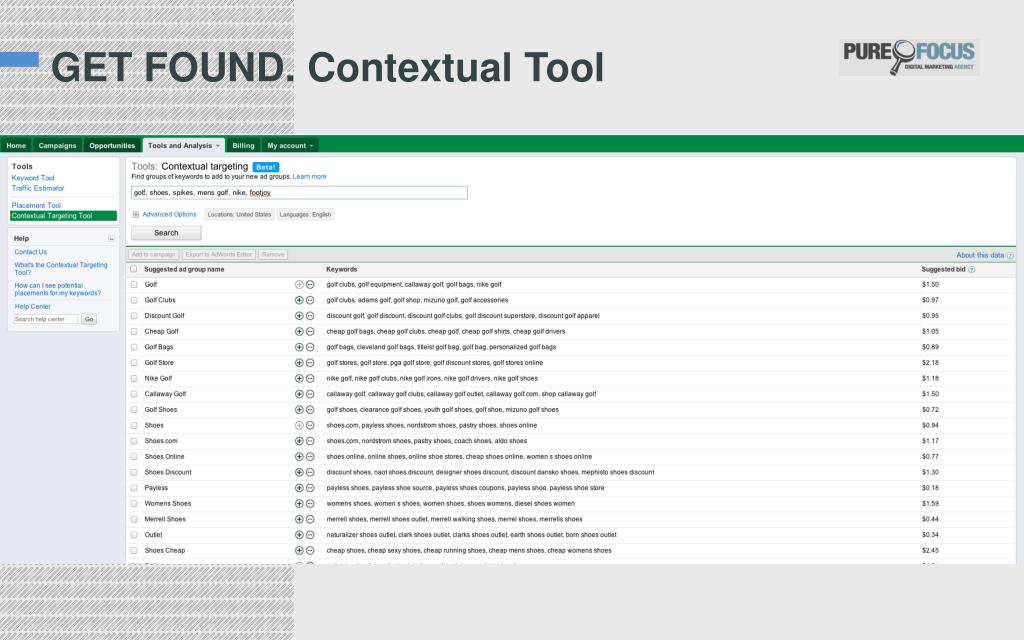Add the Shoes Online ad group (plus icon)
The width and height of the screenshot is (1024, 640).
pyautogui.click(x=299, y=457)
